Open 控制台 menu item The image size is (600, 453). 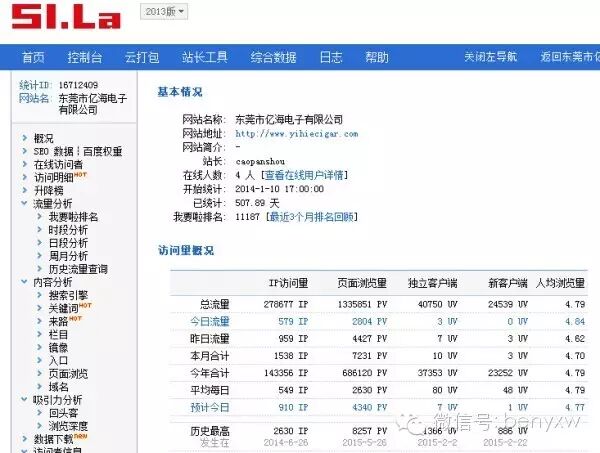[85, 57]
